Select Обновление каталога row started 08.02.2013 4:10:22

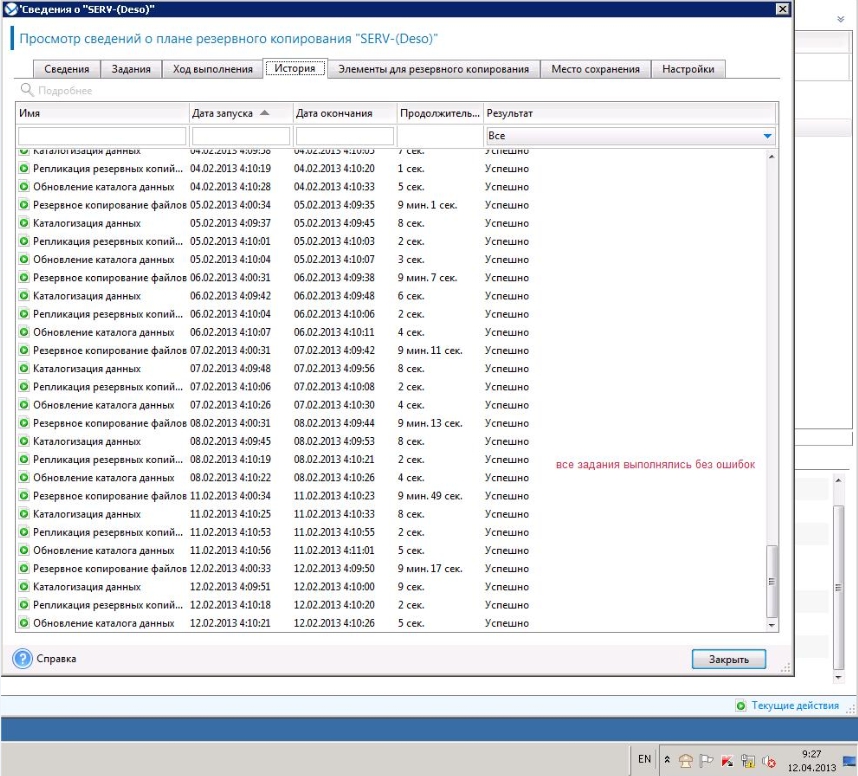(391, 477)
